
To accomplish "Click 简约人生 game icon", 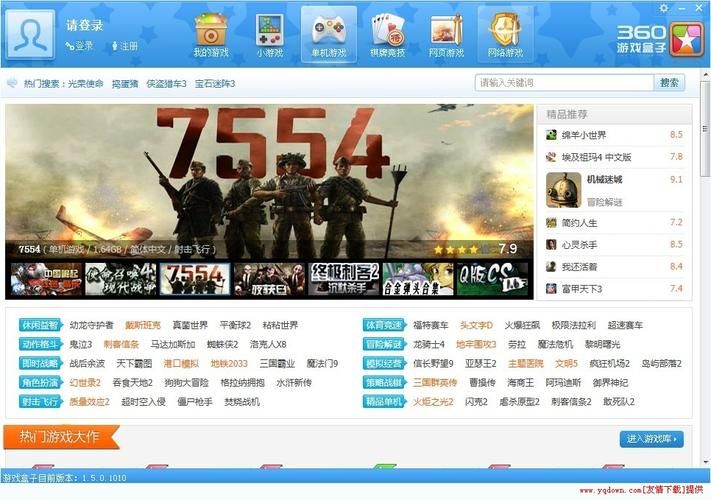I will 551,223.
